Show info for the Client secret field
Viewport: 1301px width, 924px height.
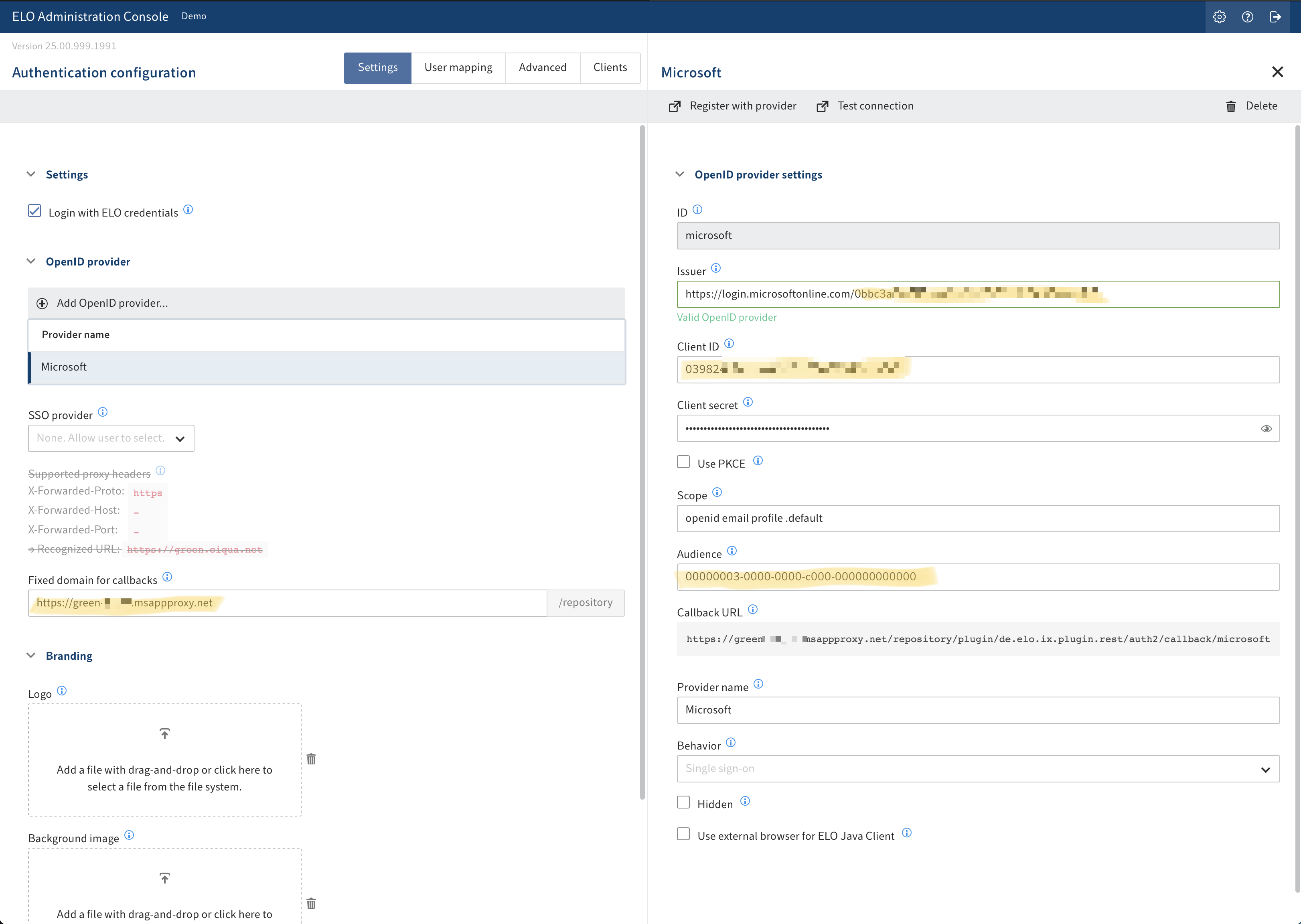click(x=748, y=402)
